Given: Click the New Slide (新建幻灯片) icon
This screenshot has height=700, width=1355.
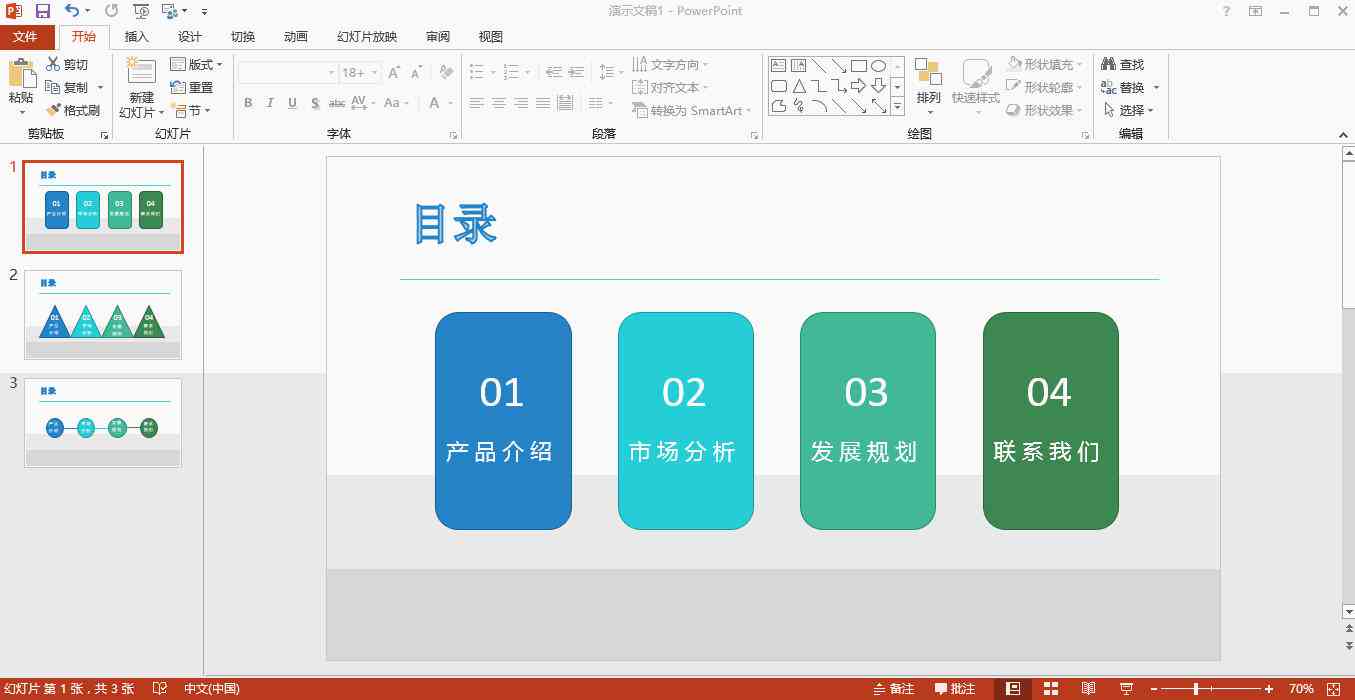Looking at the screenshot, I should tap(142, 72).
